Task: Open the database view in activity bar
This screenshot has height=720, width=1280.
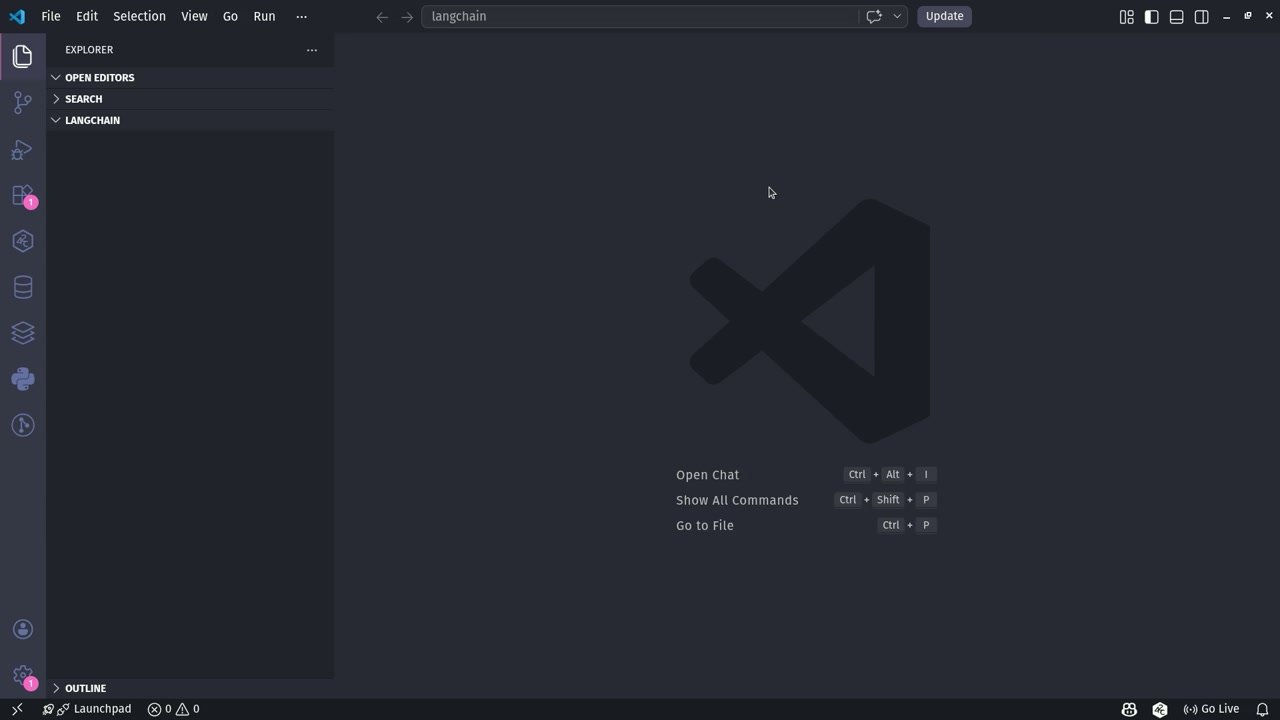Action: [x=22, y=287]
